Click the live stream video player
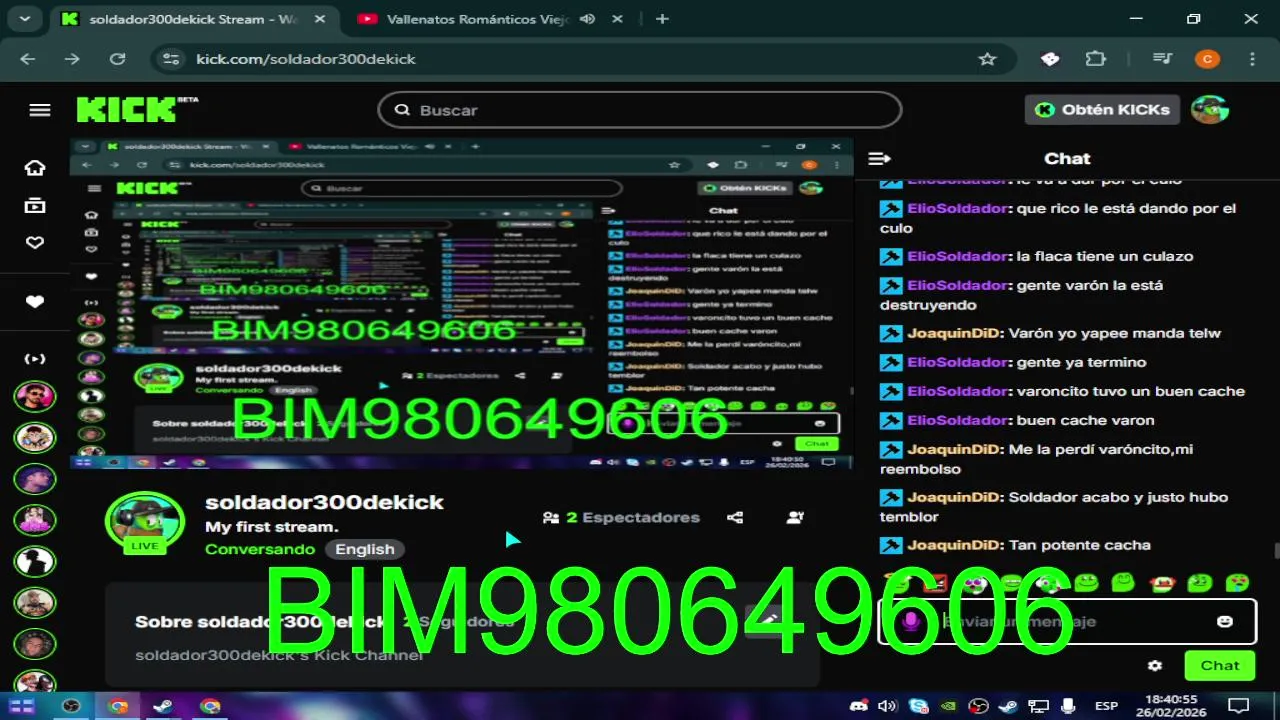This screenshot has width=1280, height=720. click(462, 303)
